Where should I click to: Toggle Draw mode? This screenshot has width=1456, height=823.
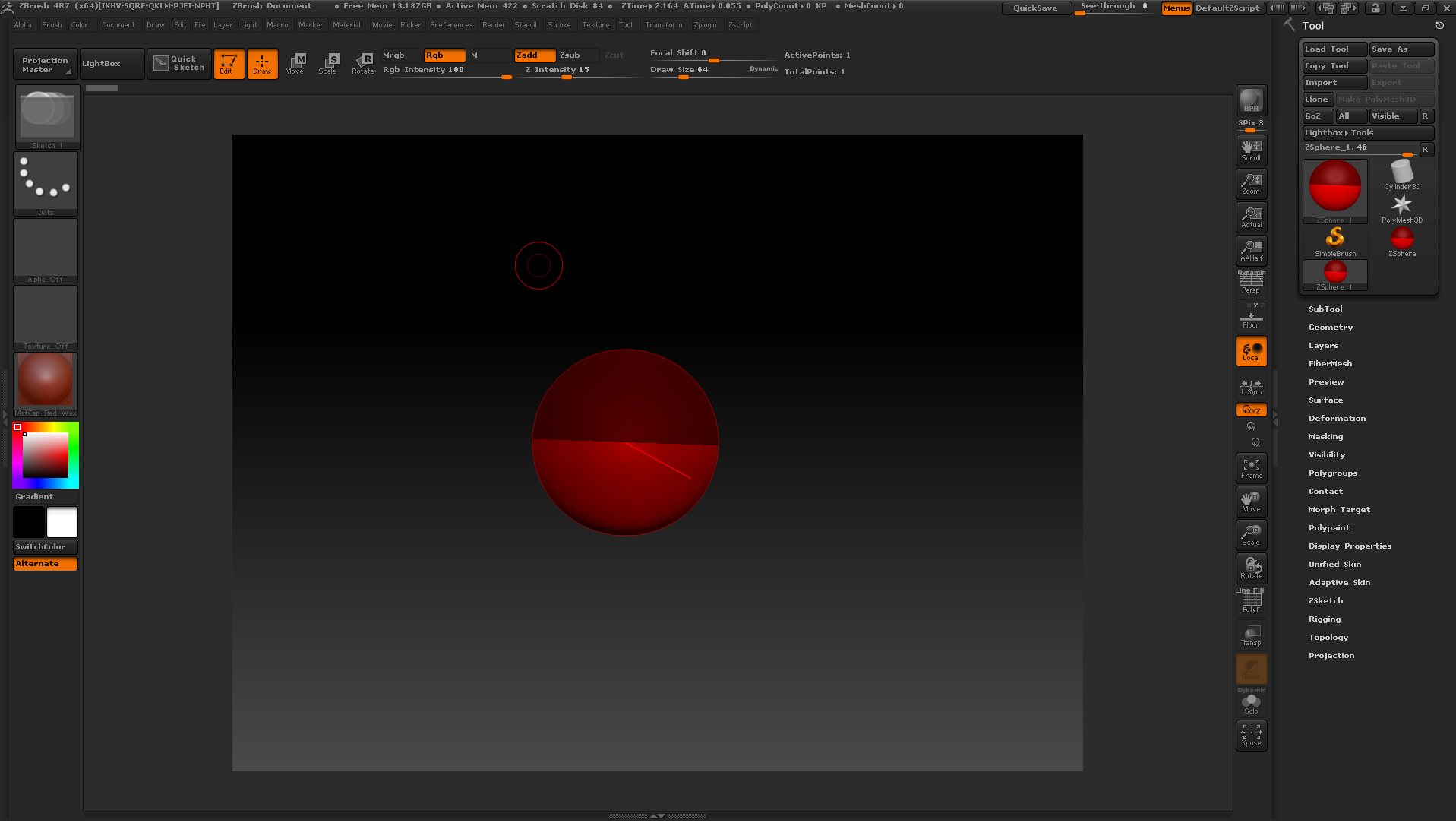262,64
